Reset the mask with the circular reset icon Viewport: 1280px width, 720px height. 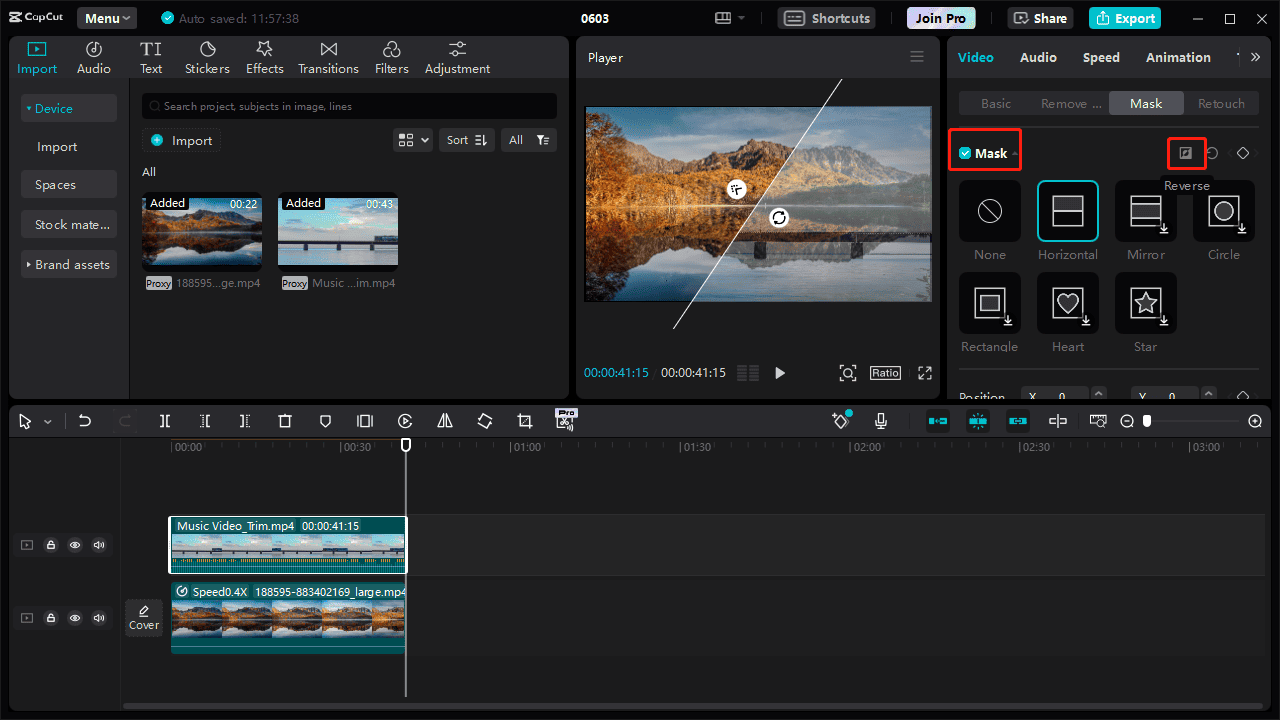coord(1212,153)
